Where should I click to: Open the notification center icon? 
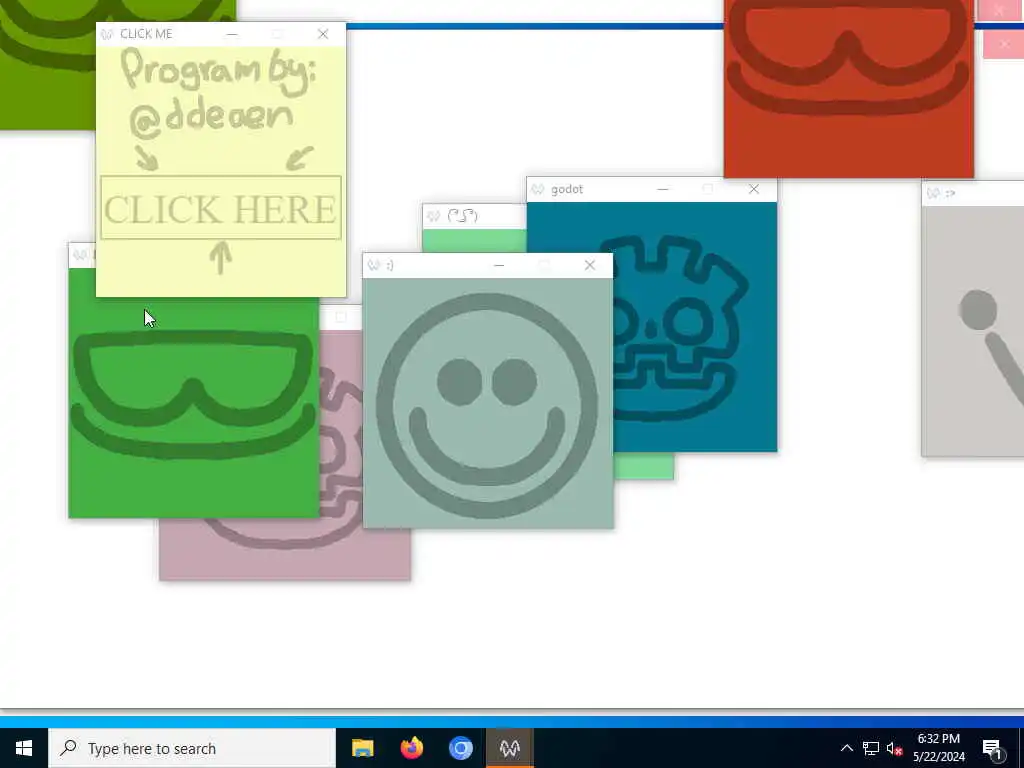click(x=993, y=748)
